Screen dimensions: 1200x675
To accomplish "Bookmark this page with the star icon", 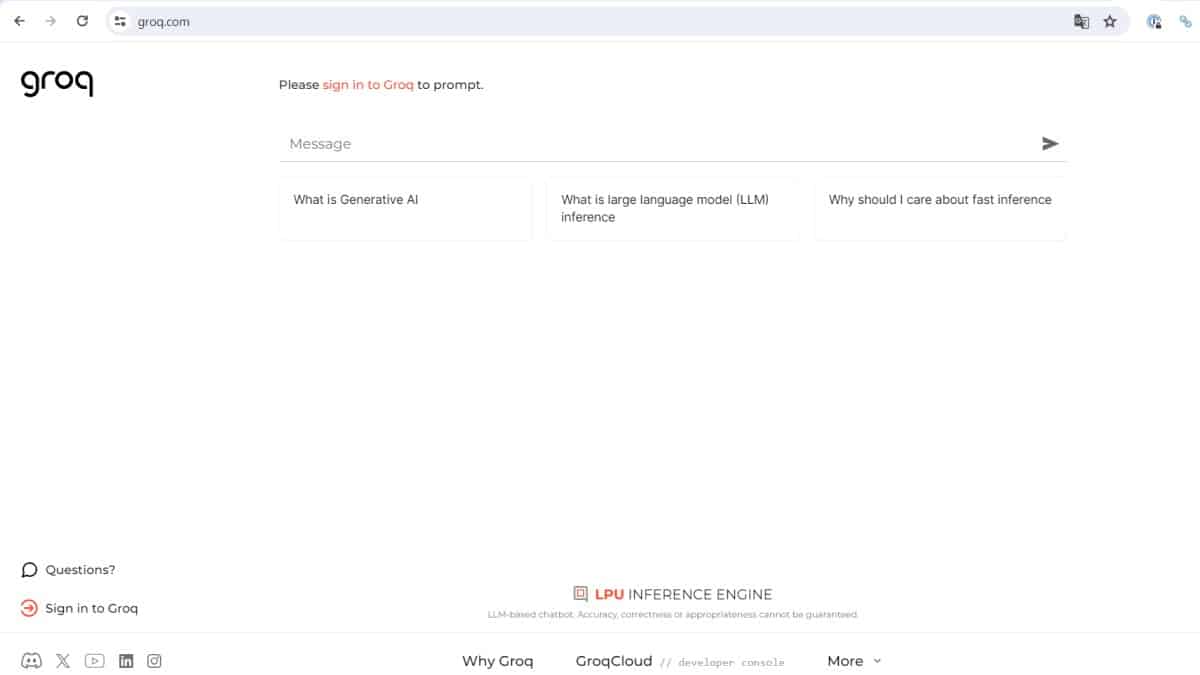I will click(1109, 21).
